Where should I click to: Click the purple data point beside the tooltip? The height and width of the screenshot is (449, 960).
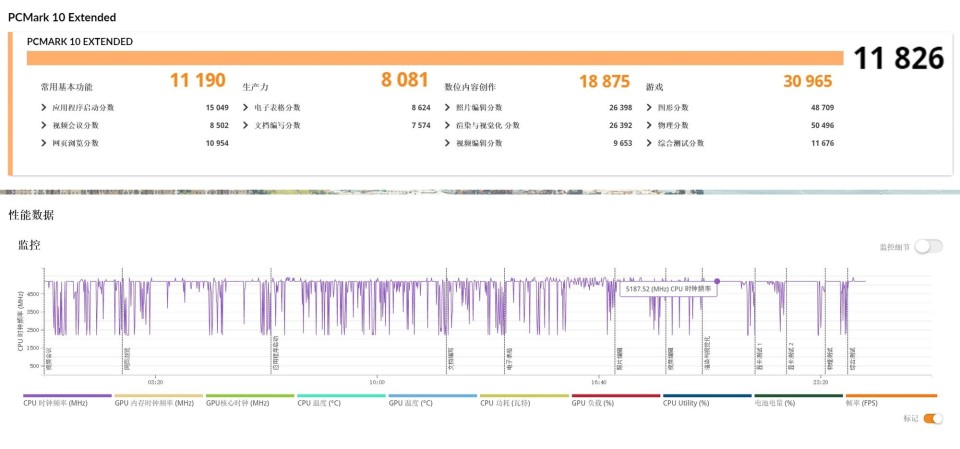(x=717, y=281)
